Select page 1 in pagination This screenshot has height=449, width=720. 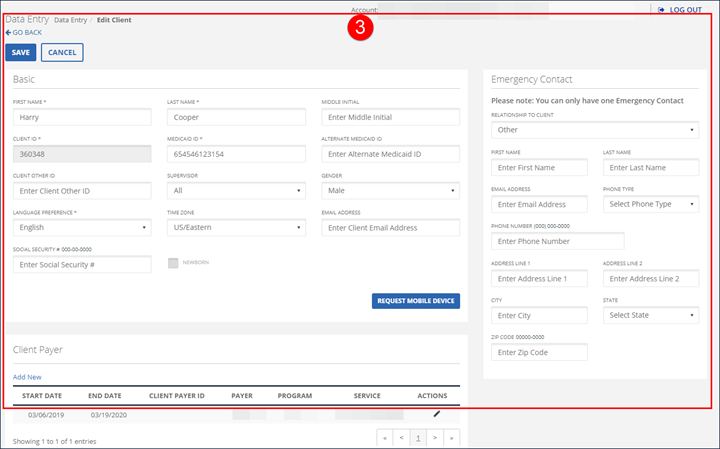tap(418, 437)
